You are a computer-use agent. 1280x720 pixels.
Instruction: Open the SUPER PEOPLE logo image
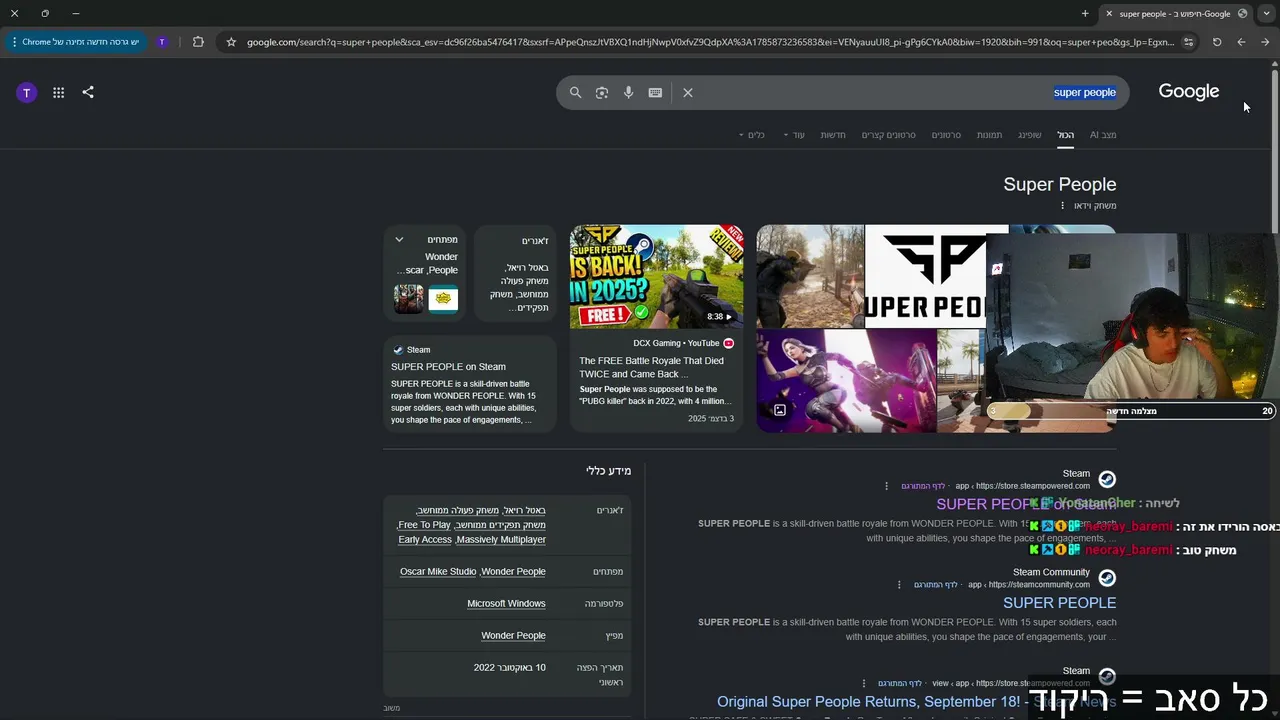[x=925, y=277]
